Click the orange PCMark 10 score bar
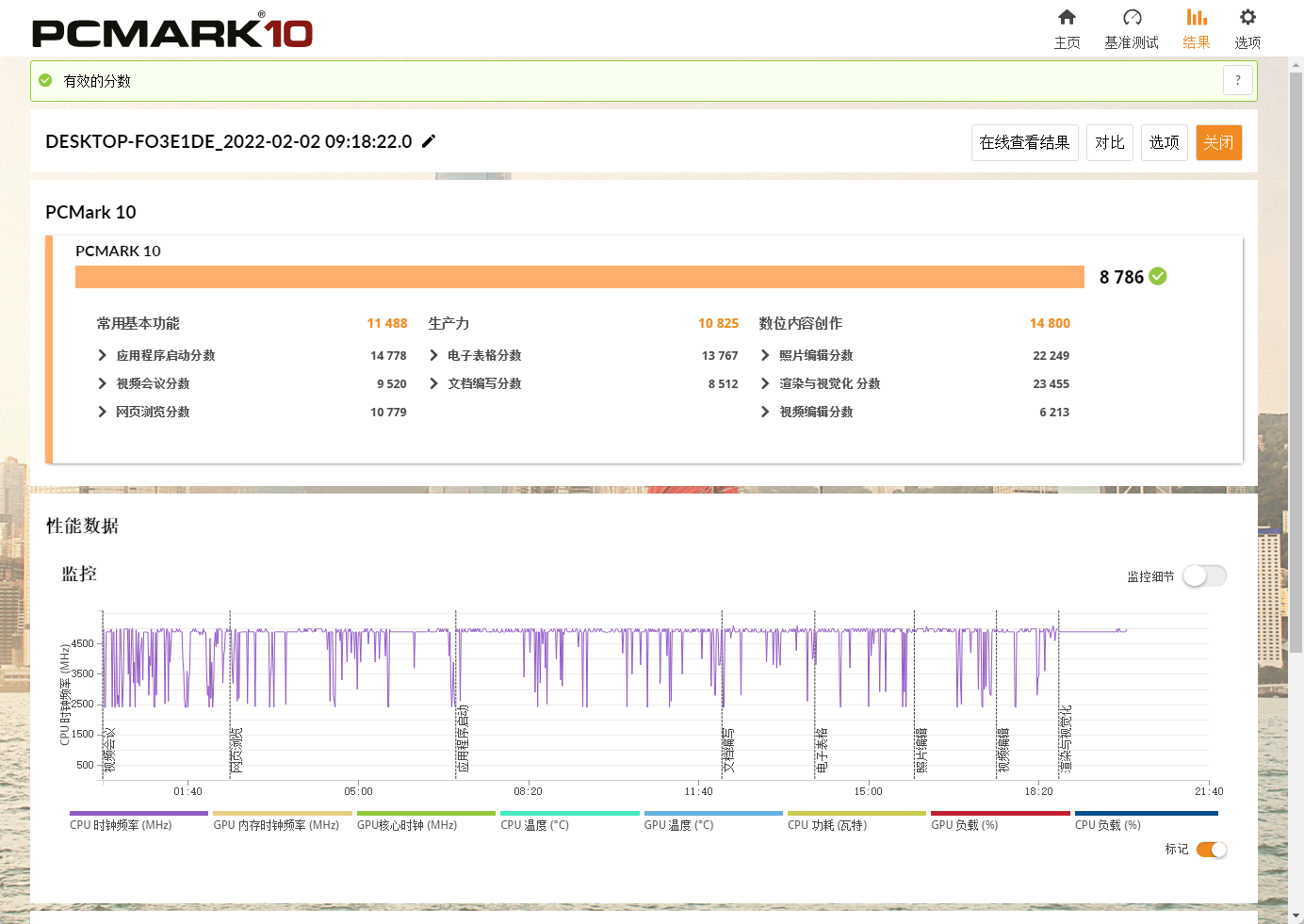The height and width of the screenshot is (924, 1304). coord(579,276)
